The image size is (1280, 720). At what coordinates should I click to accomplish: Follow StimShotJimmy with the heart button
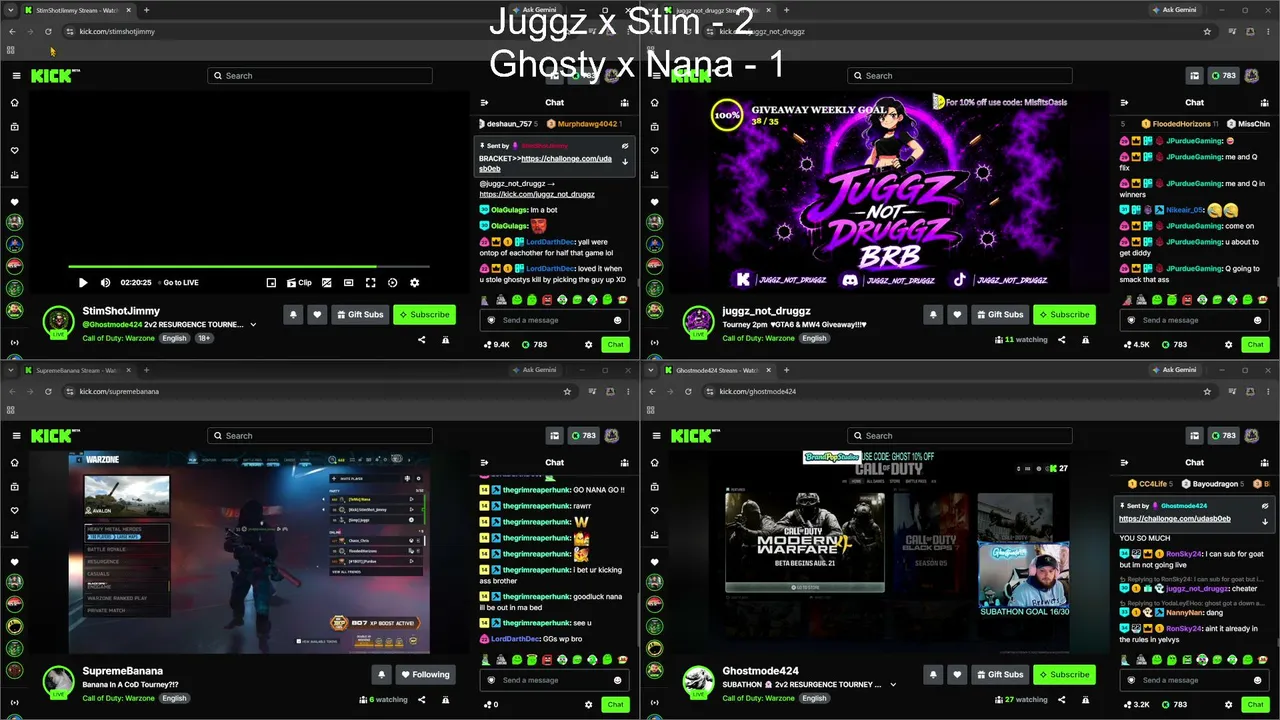point(317,315)
